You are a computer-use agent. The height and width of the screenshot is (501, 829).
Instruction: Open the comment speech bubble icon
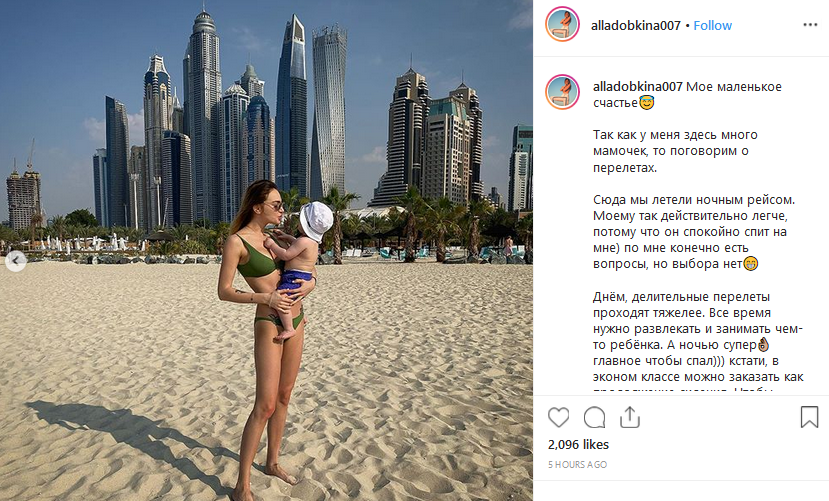point(594,418)
